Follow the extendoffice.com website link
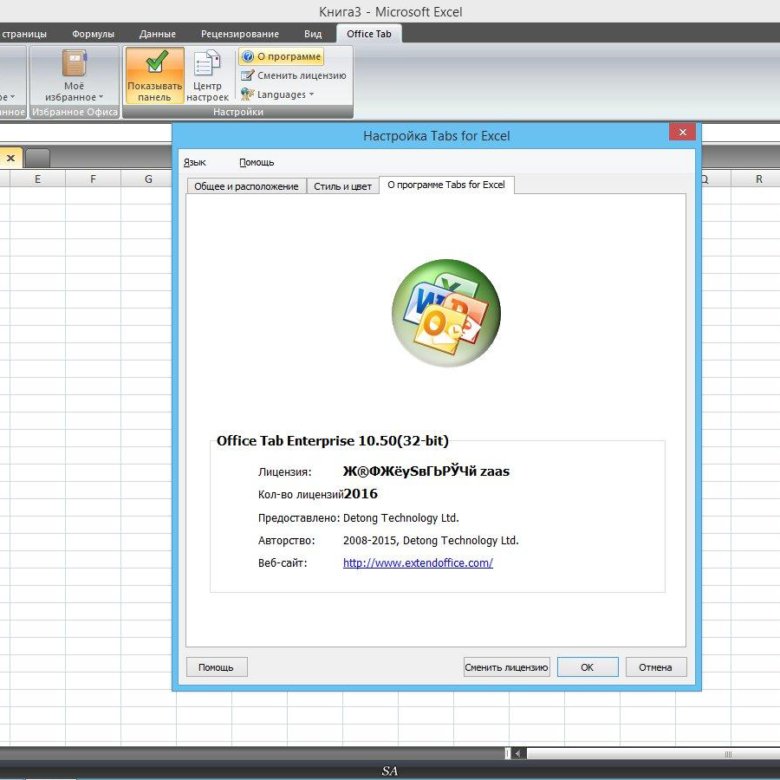 (x=417, y=563)
